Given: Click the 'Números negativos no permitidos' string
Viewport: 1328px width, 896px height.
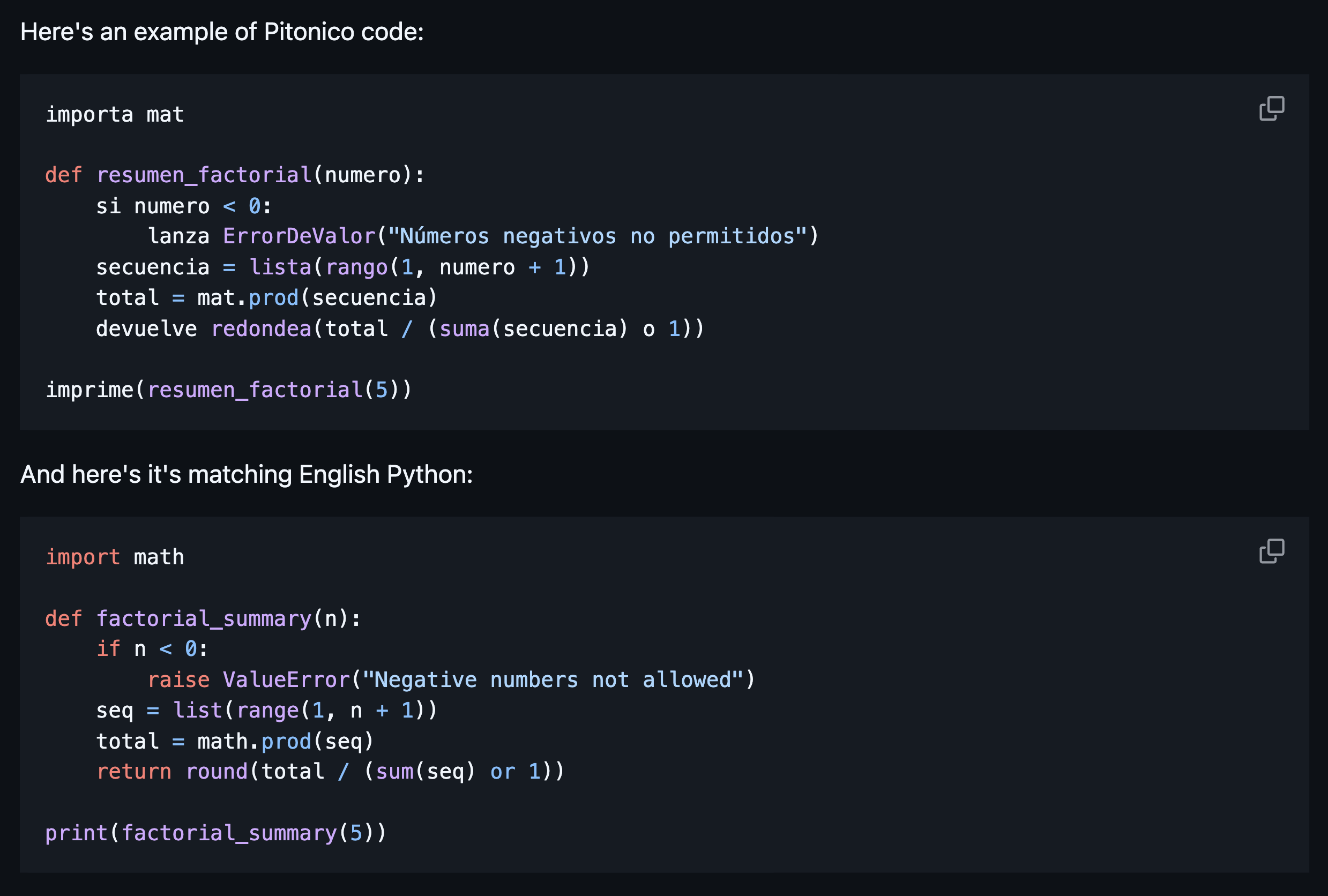Looking at the screenshot, I should tap(596, 236).
